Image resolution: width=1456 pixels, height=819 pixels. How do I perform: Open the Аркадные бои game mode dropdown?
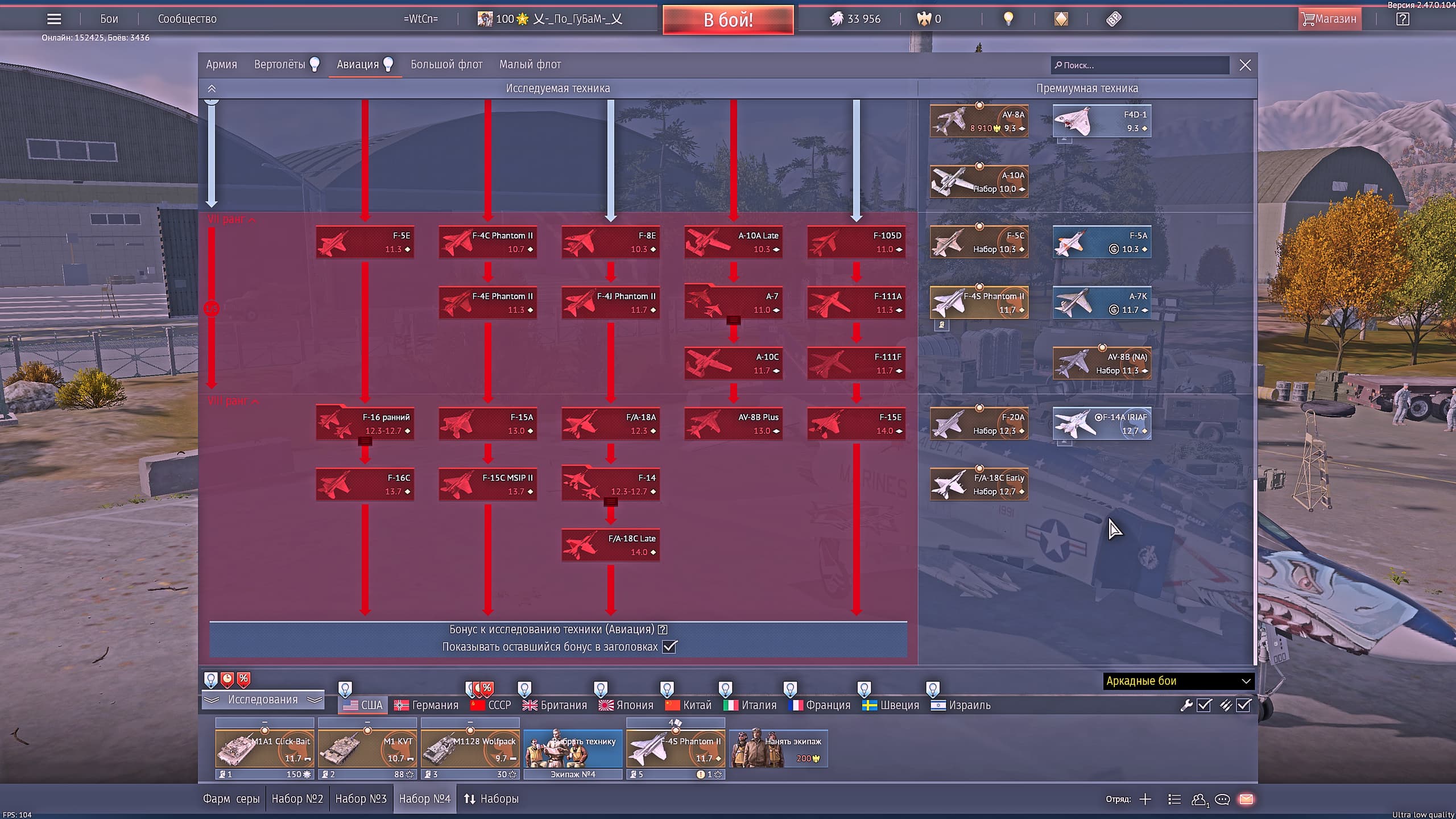[1178, 681]
